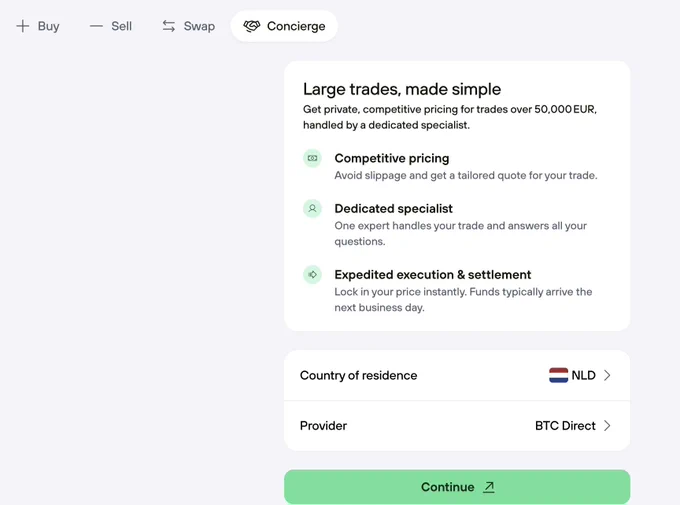Click the handshake Concierge icon

pos(252,26)
